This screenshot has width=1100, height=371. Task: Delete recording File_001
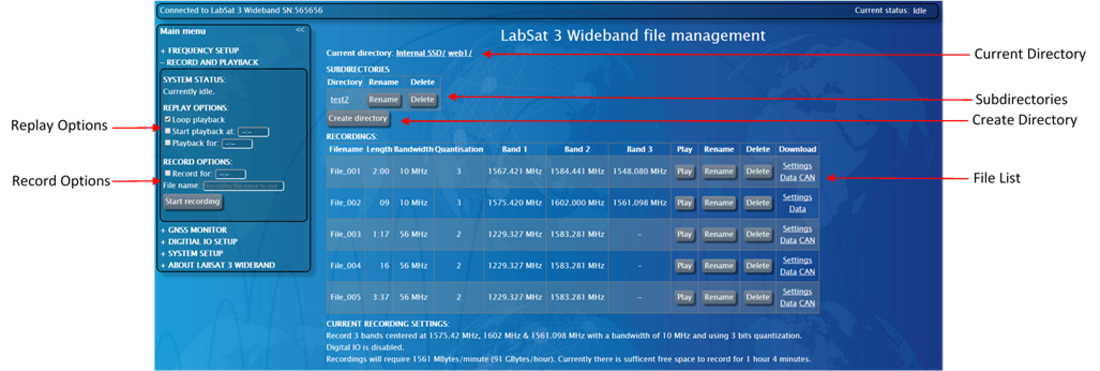tap(758, 171)
